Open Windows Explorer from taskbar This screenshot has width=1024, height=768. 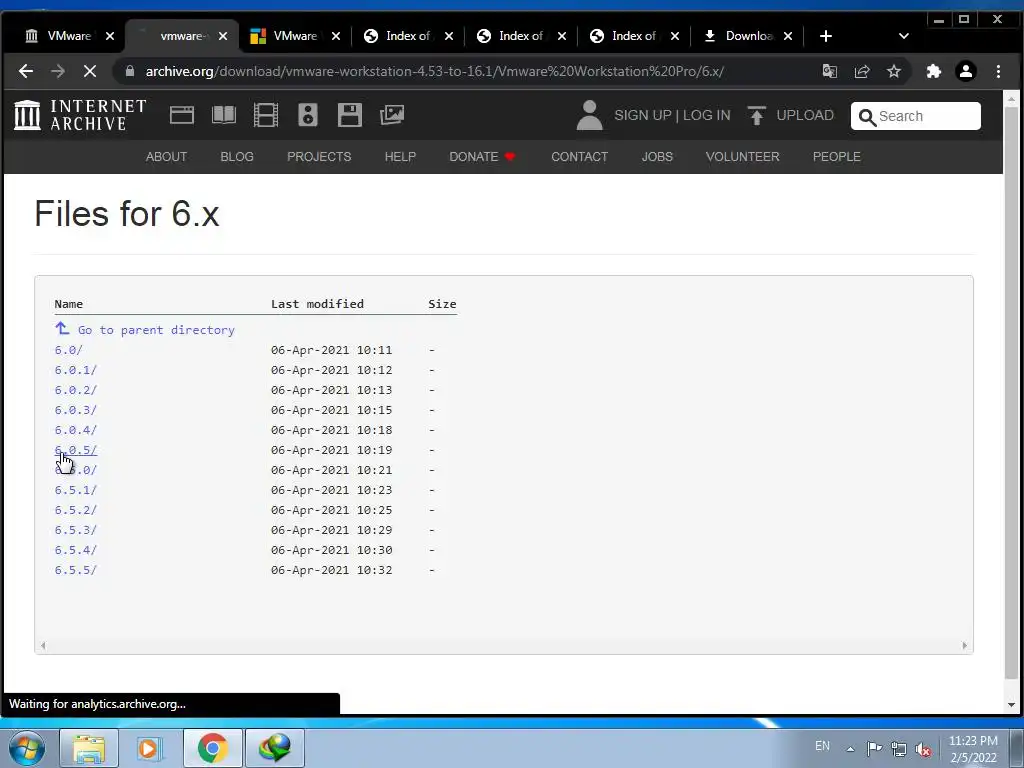89,748
